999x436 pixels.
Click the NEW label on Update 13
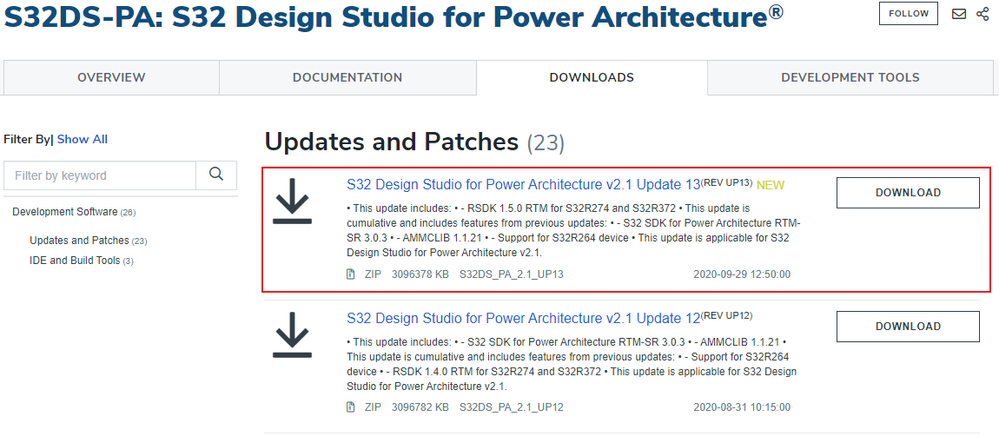tap(770, 185)
